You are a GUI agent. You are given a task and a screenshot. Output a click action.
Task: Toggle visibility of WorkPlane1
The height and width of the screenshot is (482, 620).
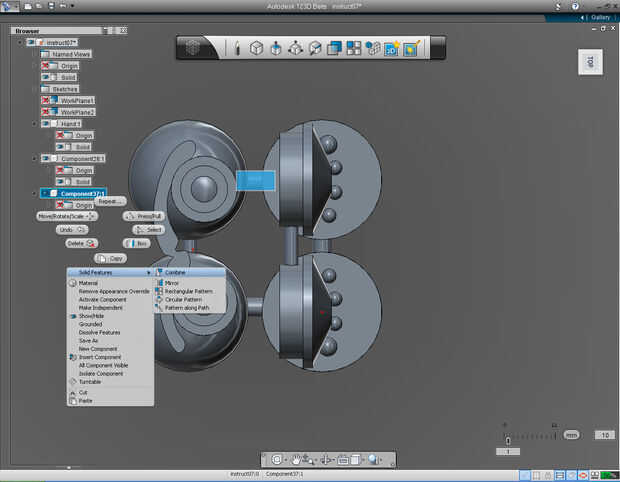click(x=45, y=100)
